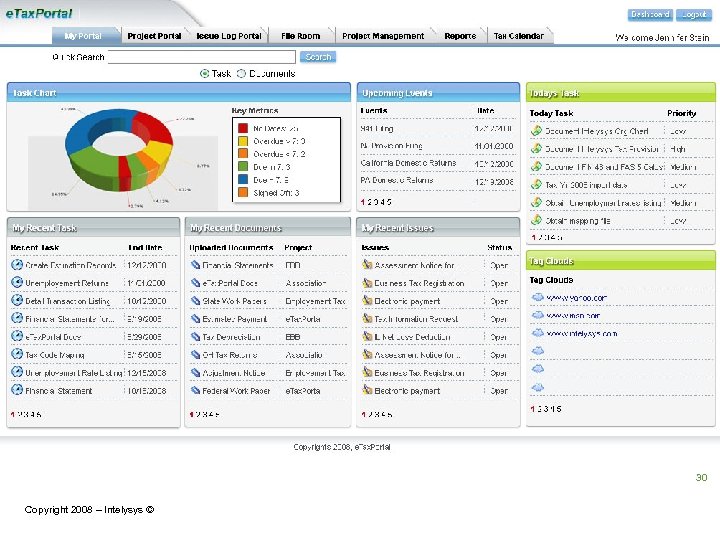Viewport: 720px width, 540px height.
Task: Click the State Work Papers document icon
Action: click(x=195, y=301)
